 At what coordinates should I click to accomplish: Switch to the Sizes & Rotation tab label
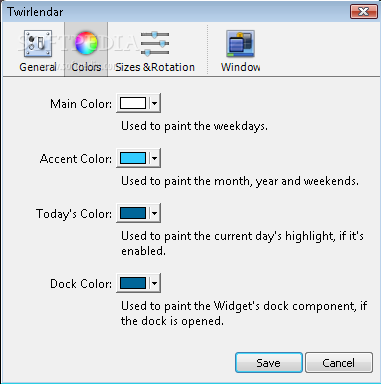click(x=155, y=67)
